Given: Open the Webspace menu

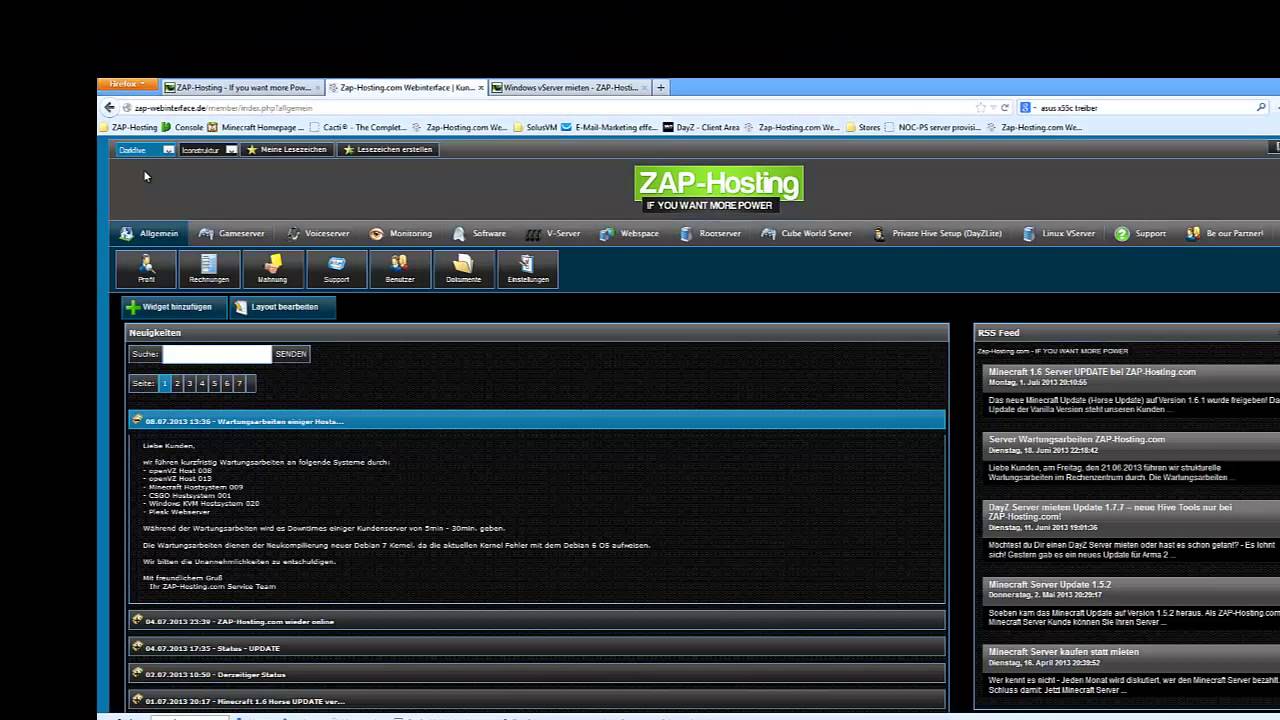Looking at the screenshot, I should click(629, 234).
